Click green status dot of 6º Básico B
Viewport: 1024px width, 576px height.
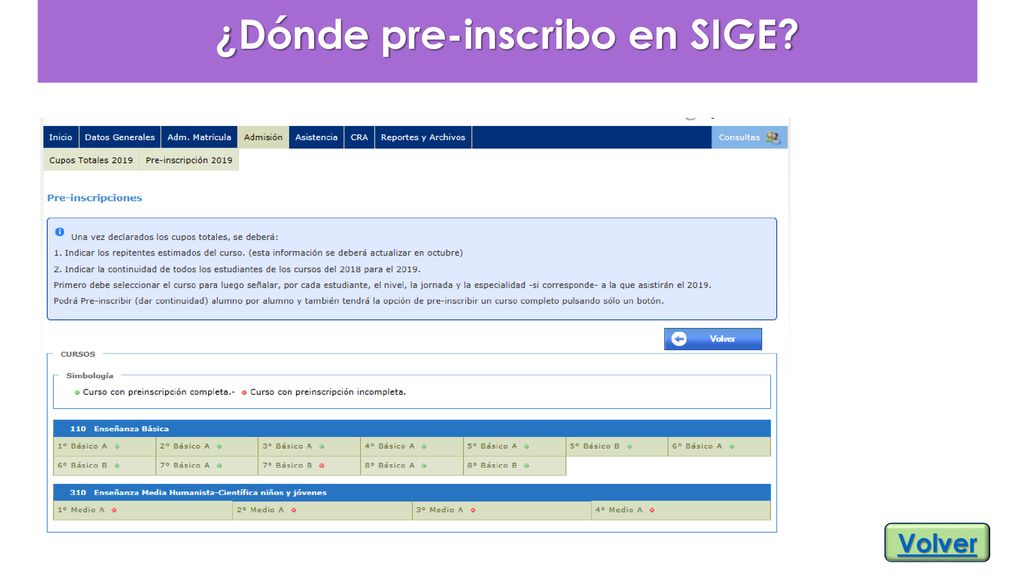click(x=117, y=466)
